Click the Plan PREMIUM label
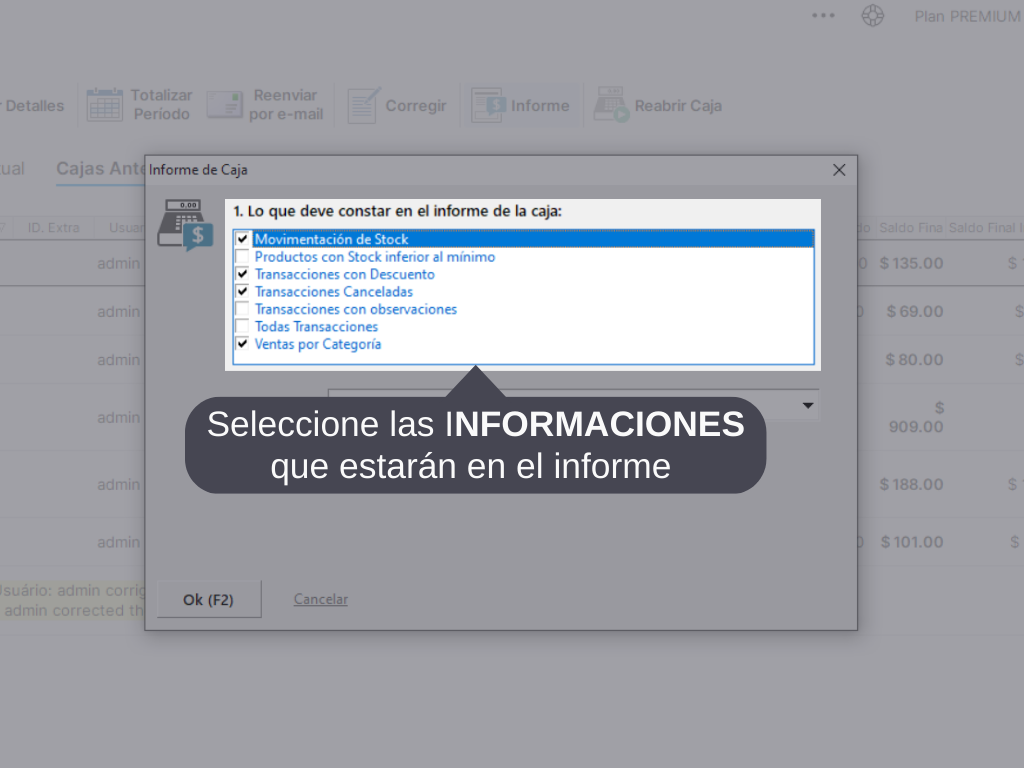 coord(968,16)
